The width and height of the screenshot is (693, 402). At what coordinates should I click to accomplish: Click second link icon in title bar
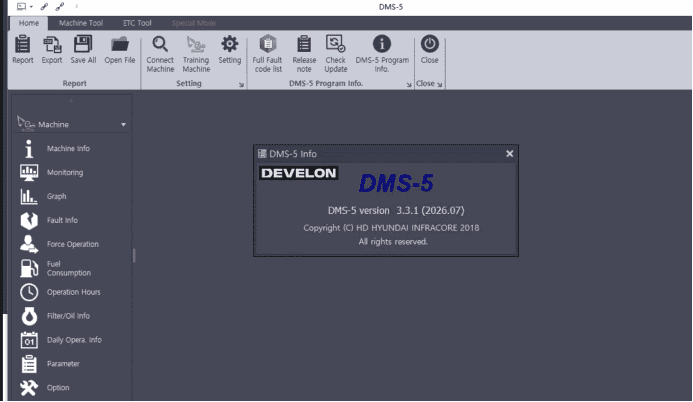[60, 6]
